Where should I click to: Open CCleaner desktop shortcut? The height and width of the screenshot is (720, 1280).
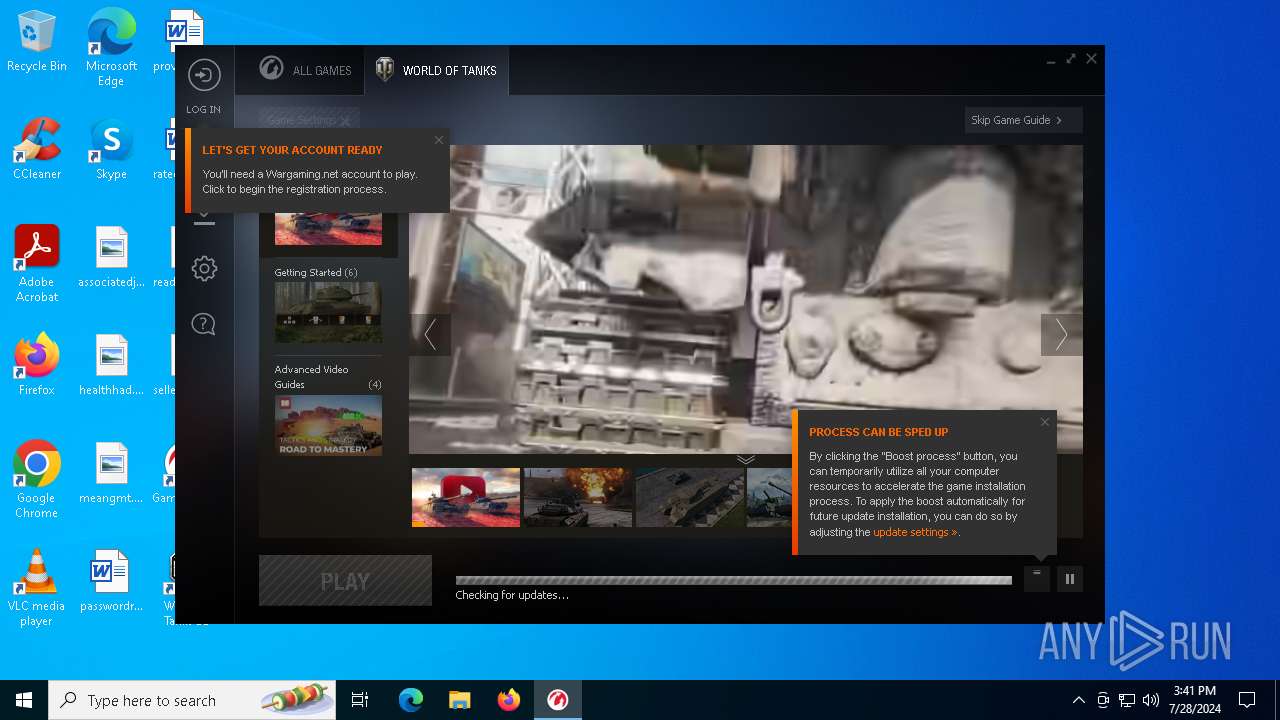(37, 150)
